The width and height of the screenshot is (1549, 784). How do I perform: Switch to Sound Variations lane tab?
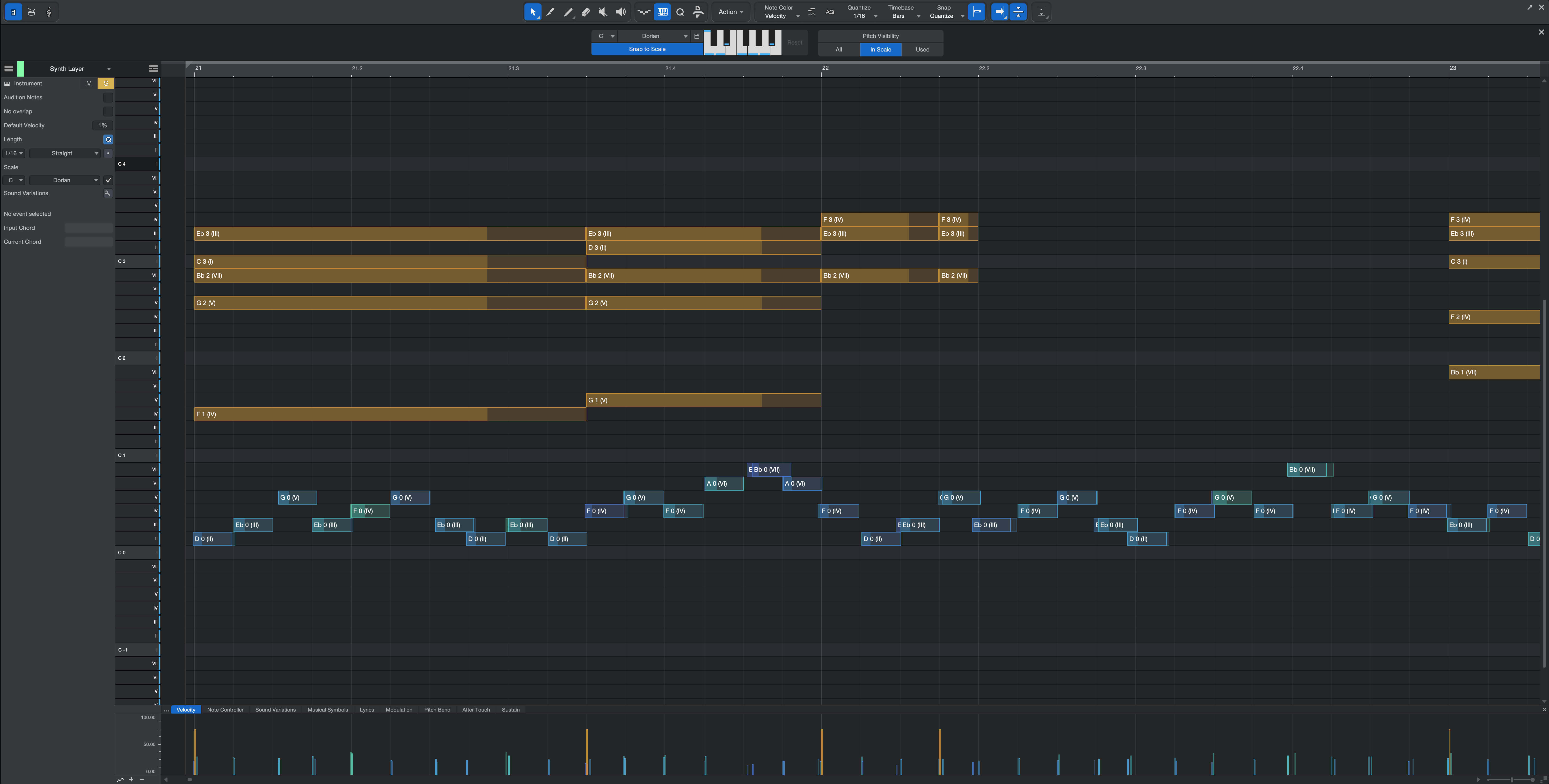275,710
